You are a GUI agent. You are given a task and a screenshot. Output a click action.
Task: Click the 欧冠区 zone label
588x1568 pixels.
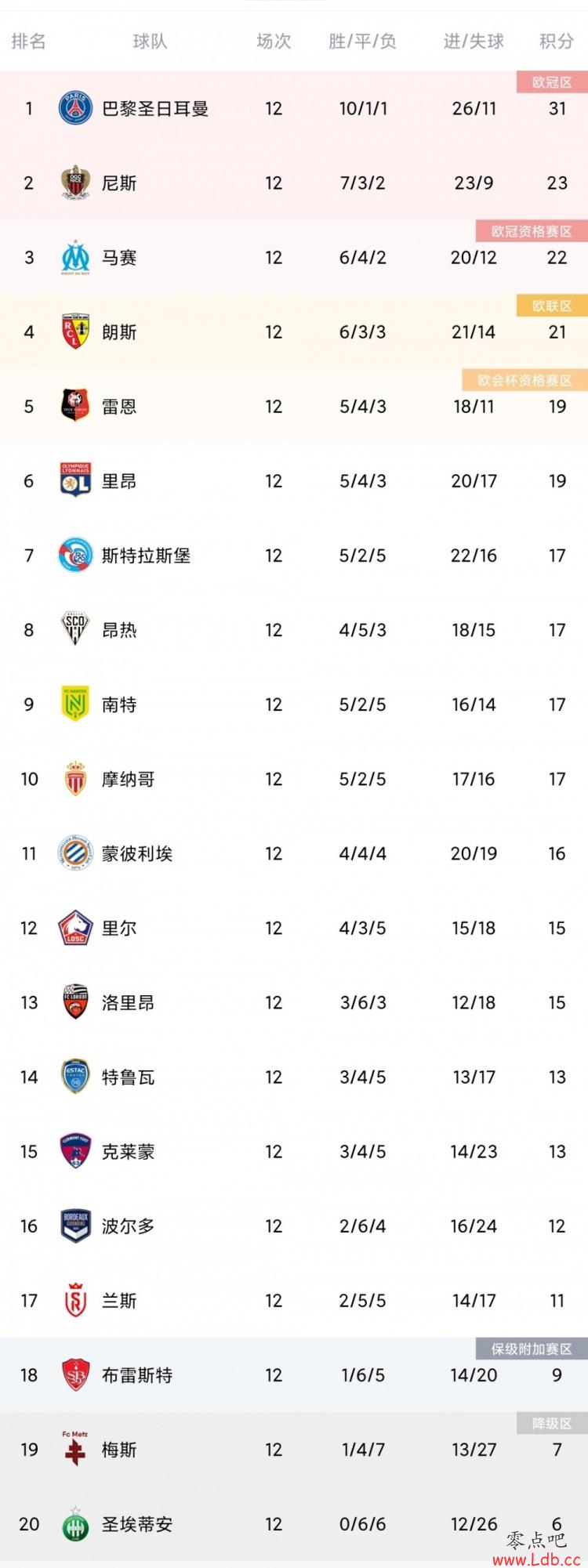[552, 82]
